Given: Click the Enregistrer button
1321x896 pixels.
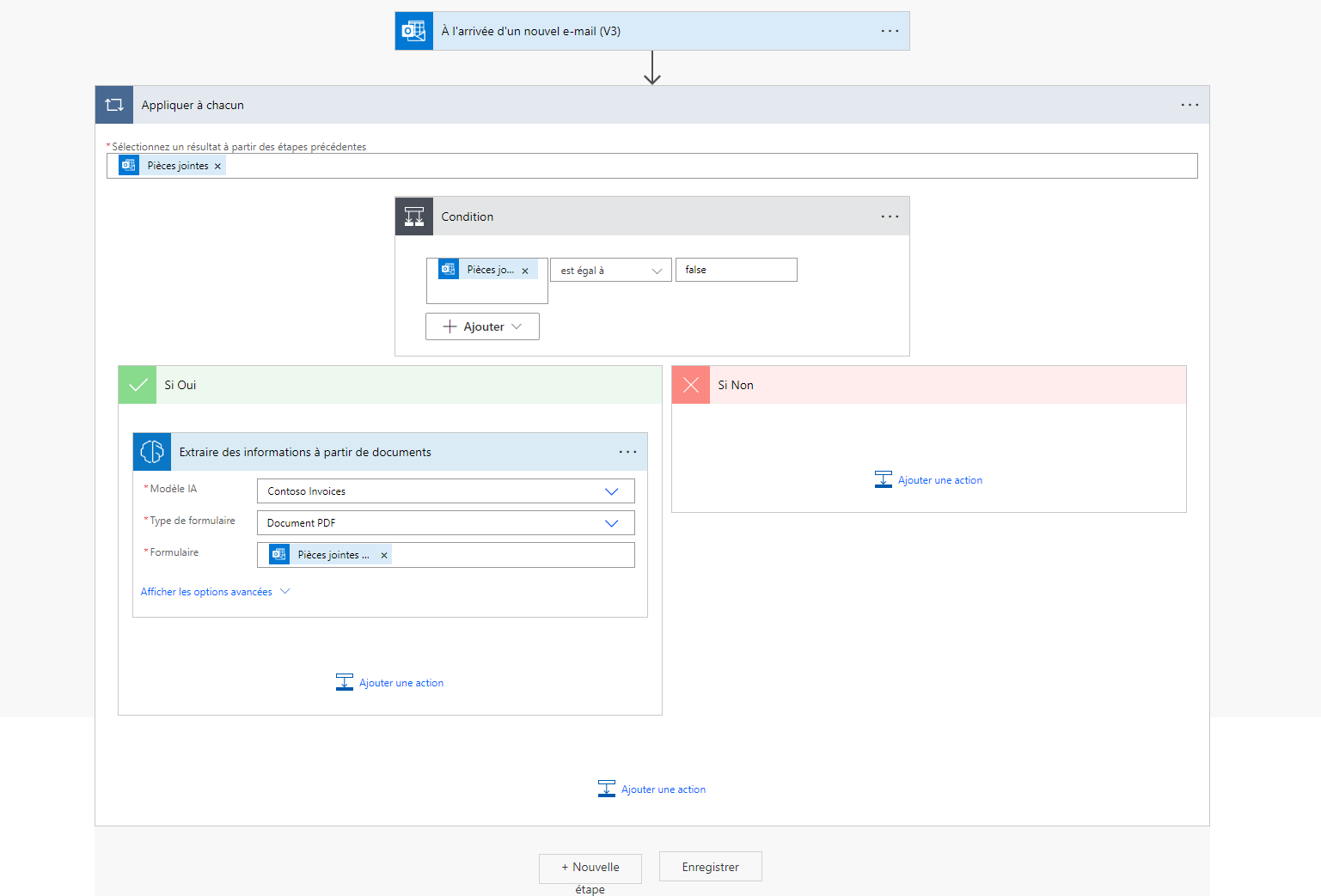Looking at the screenshot, I should click(711, 867).
